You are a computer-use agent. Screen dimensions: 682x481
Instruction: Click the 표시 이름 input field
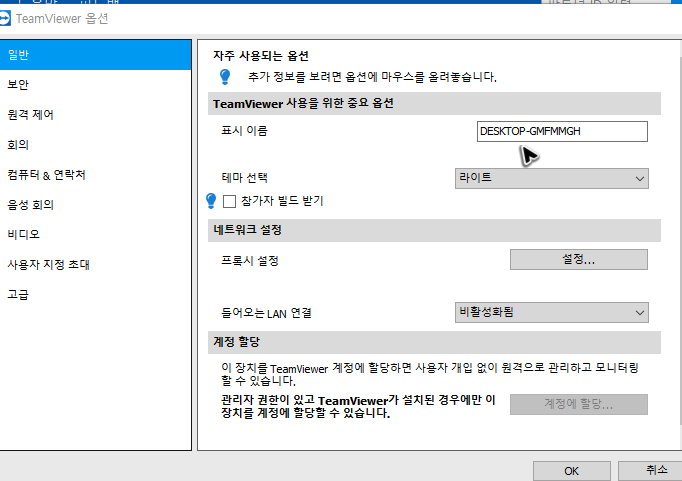click(x=562, y=131)
